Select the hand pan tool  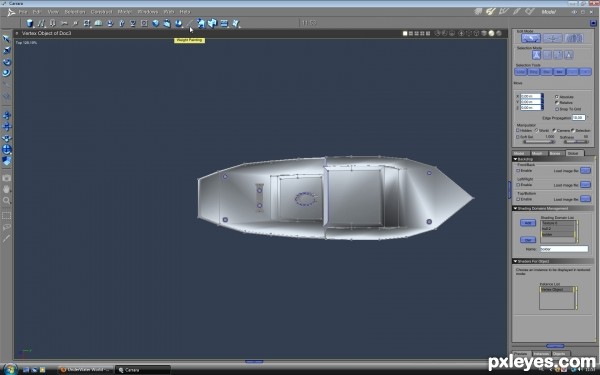pos(7,189)
